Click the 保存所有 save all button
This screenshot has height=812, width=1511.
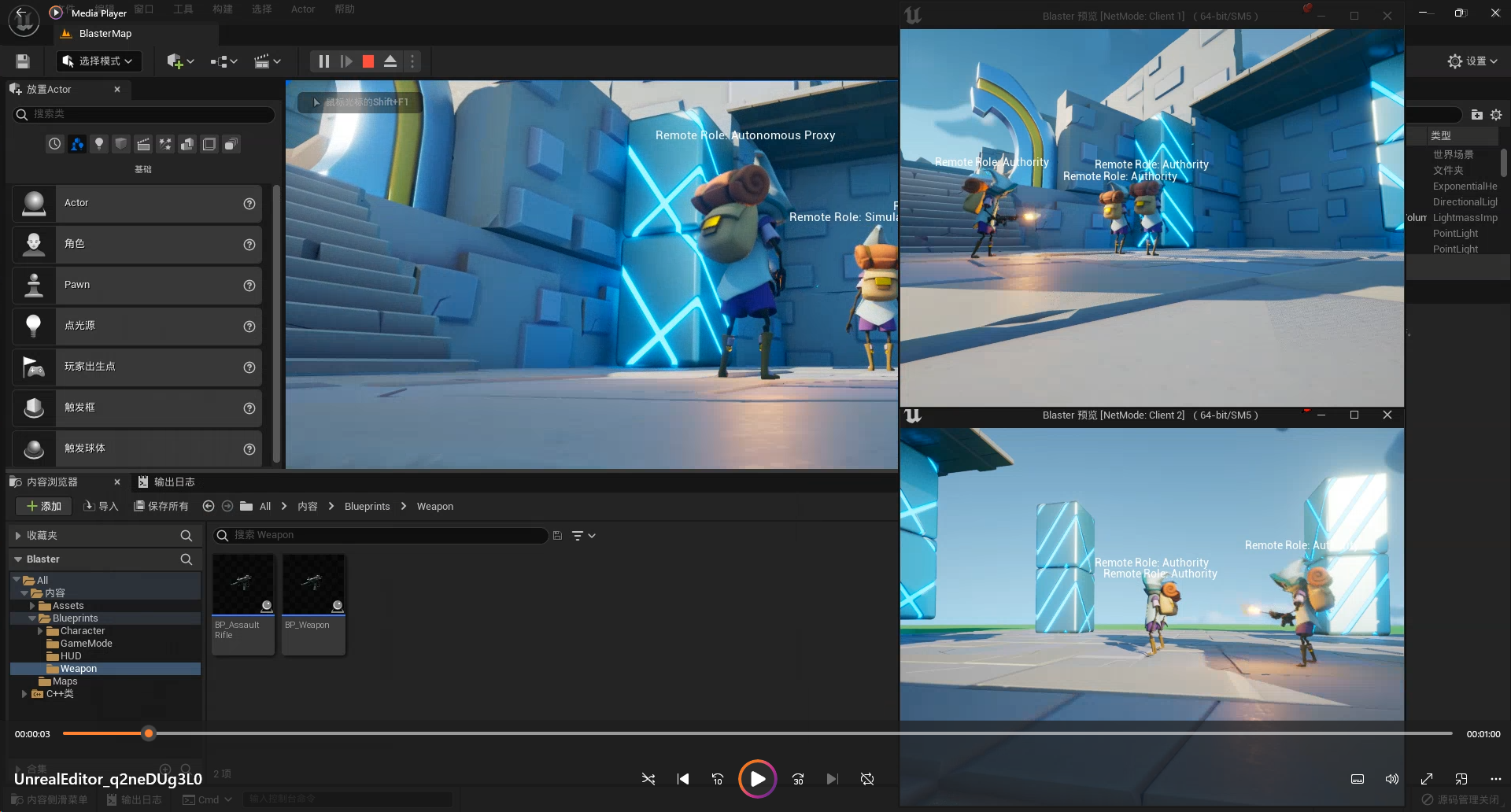point(161,507)
